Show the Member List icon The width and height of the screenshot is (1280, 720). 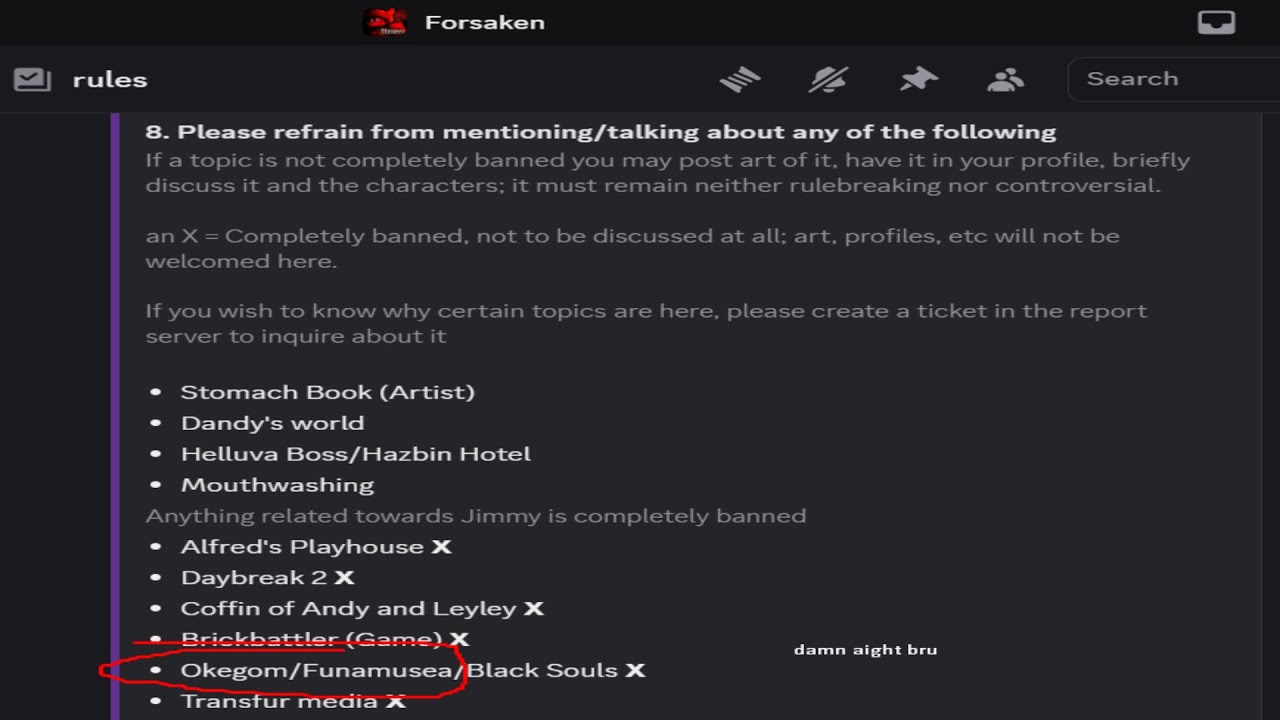click(1005, 80)
